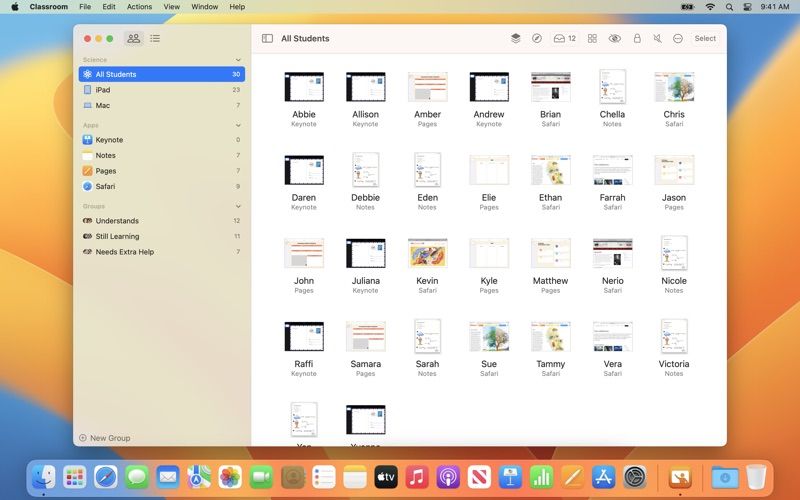
Task: Open the Edit menu
Action: tap(109, 7)
